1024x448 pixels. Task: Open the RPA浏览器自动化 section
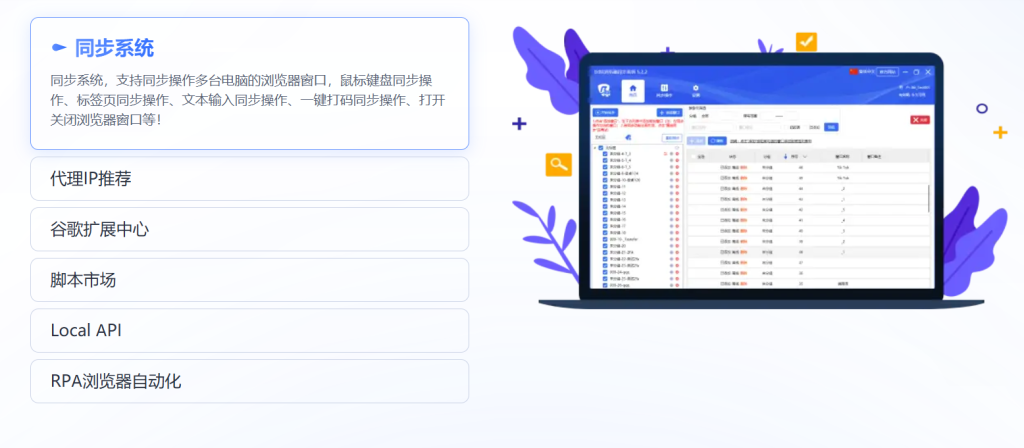249,381
